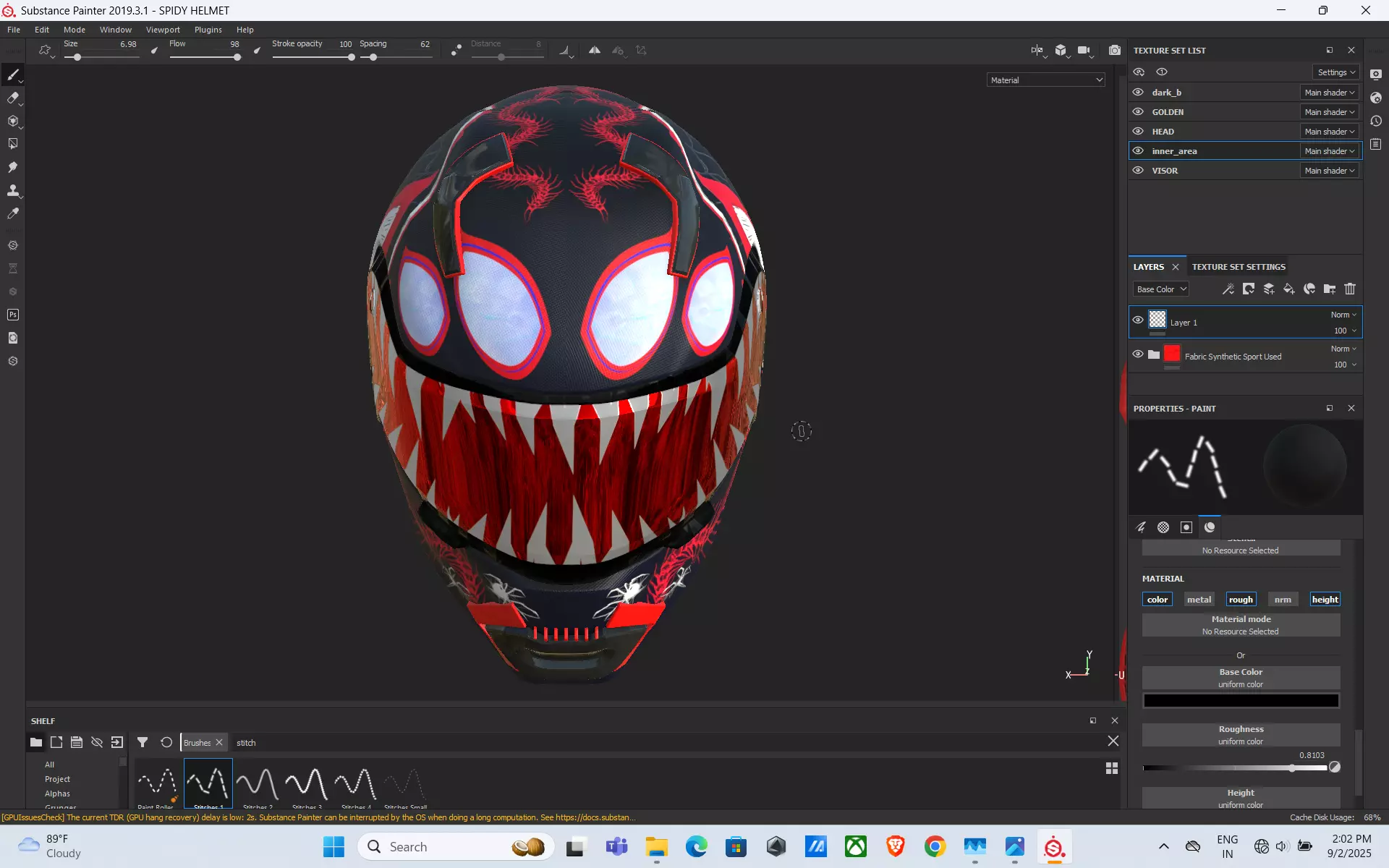Open the File menu
The height and width of the screenshot is (868, 1389).
click(14, 30)
